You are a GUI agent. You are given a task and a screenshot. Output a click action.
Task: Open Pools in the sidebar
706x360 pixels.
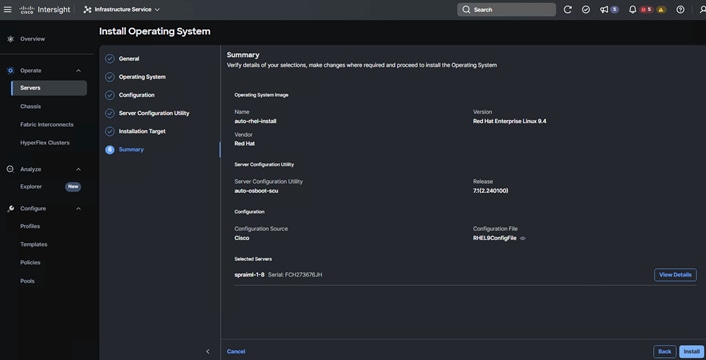pos(27,281)
